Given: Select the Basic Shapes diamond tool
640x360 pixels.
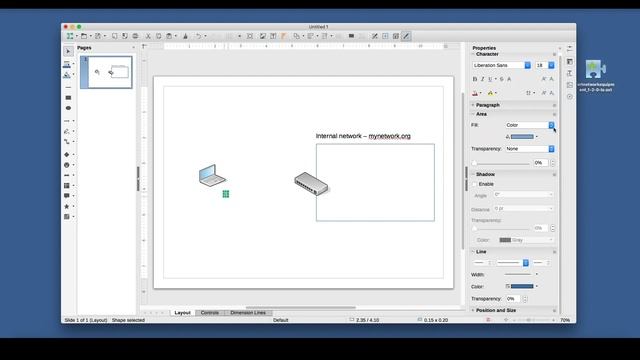Looking at the screenshot, I should coord(67,155).
